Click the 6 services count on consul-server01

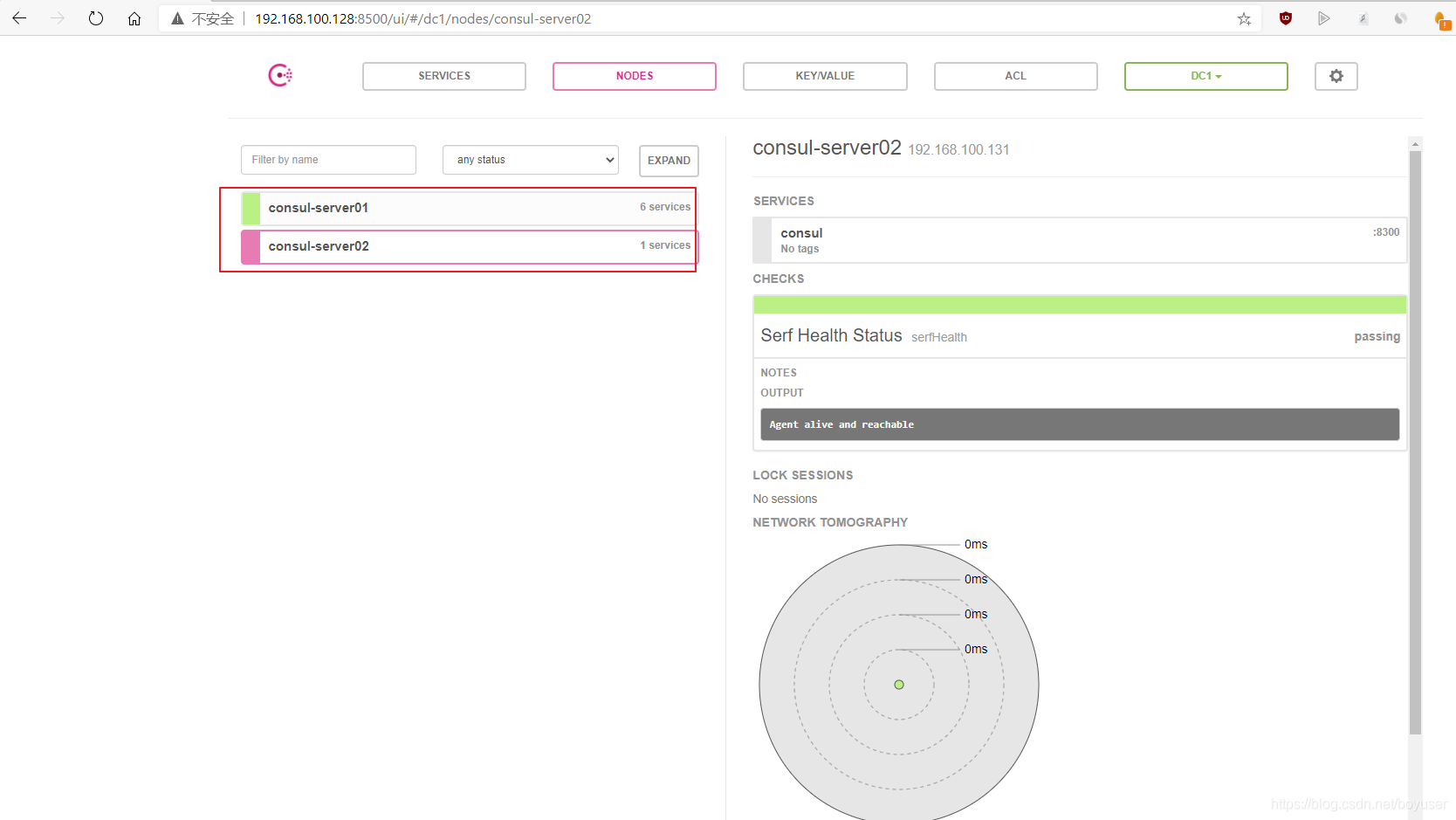pyautogui.click(x=665, y=207)
